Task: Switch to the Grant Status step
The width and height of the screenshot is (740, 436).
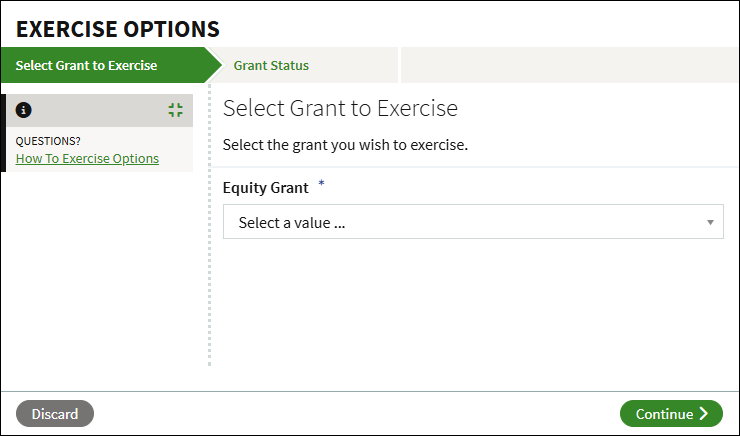Action: click(x=271, y=66)
